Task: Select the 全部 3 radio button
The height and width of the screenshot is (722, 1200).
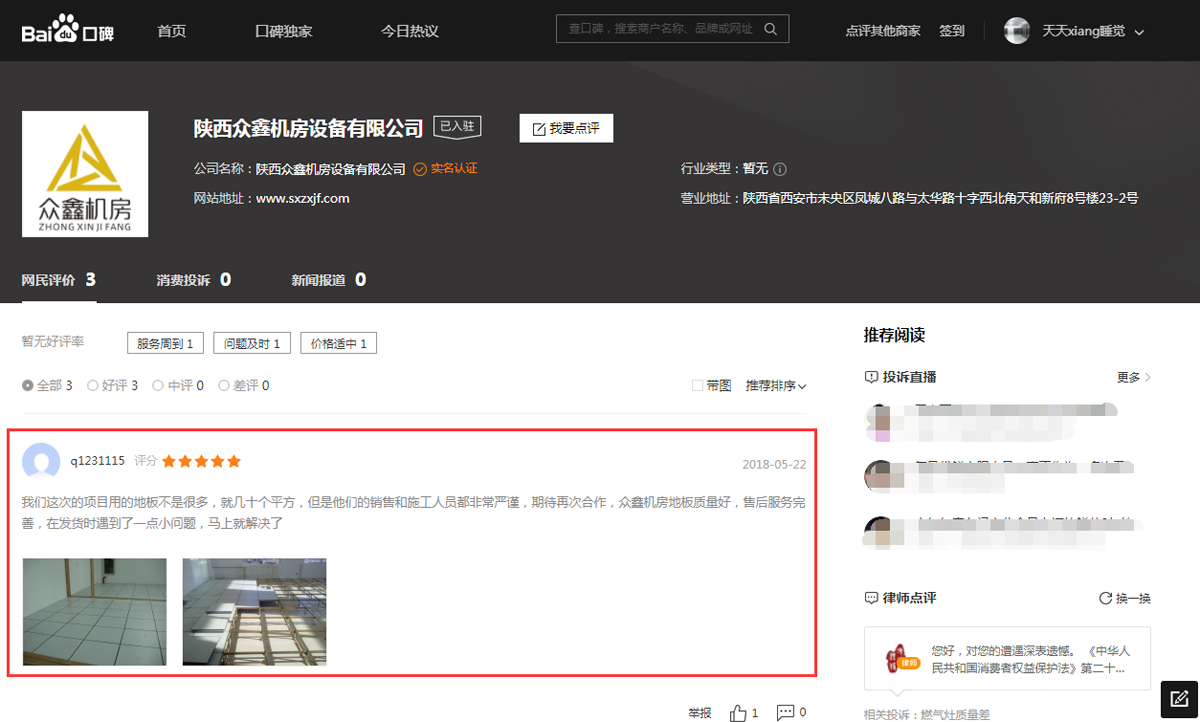Action: 28,385
